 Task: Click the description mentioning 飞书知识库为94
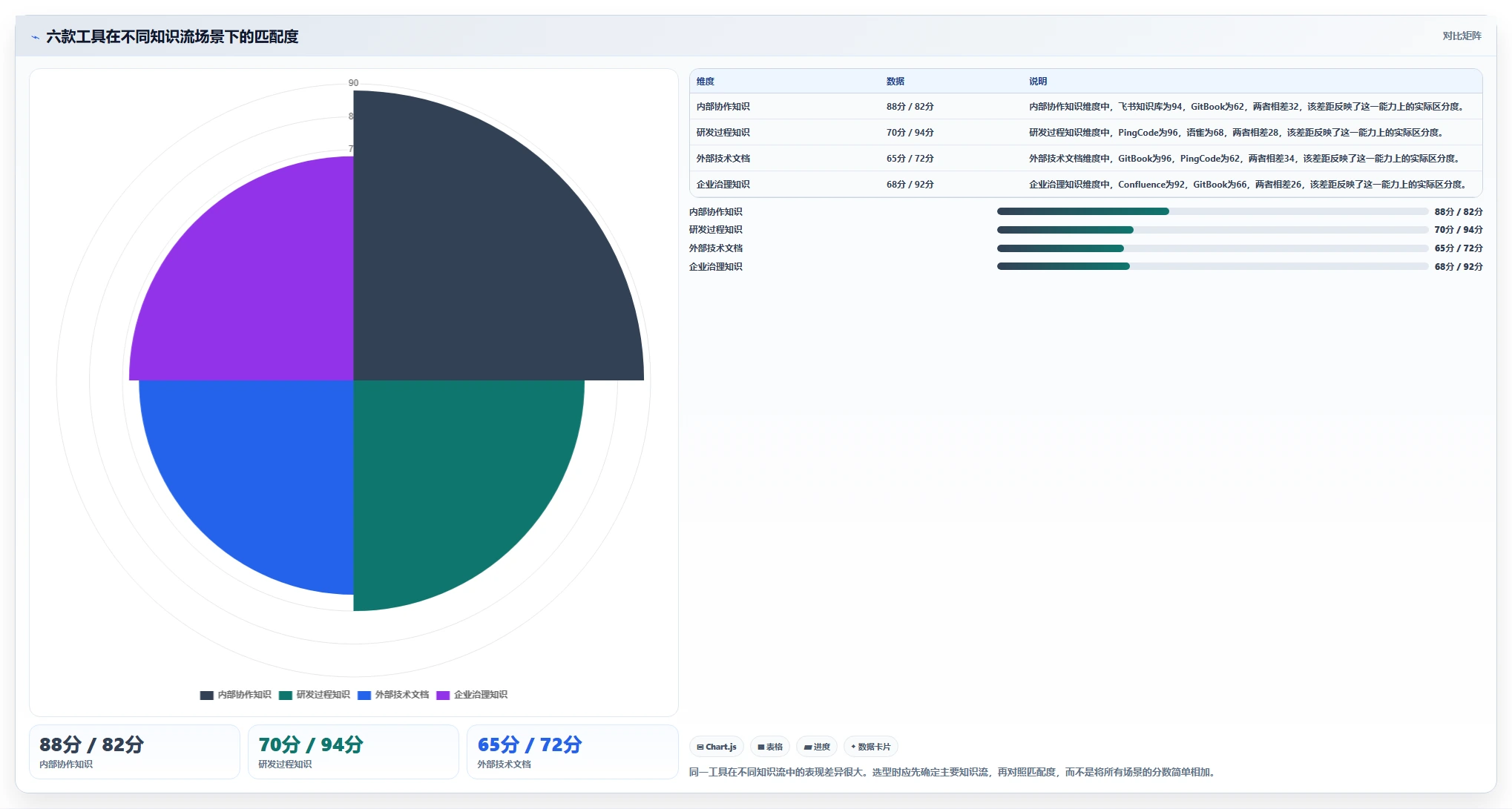pyautogui.click(x=1248, y=107)
